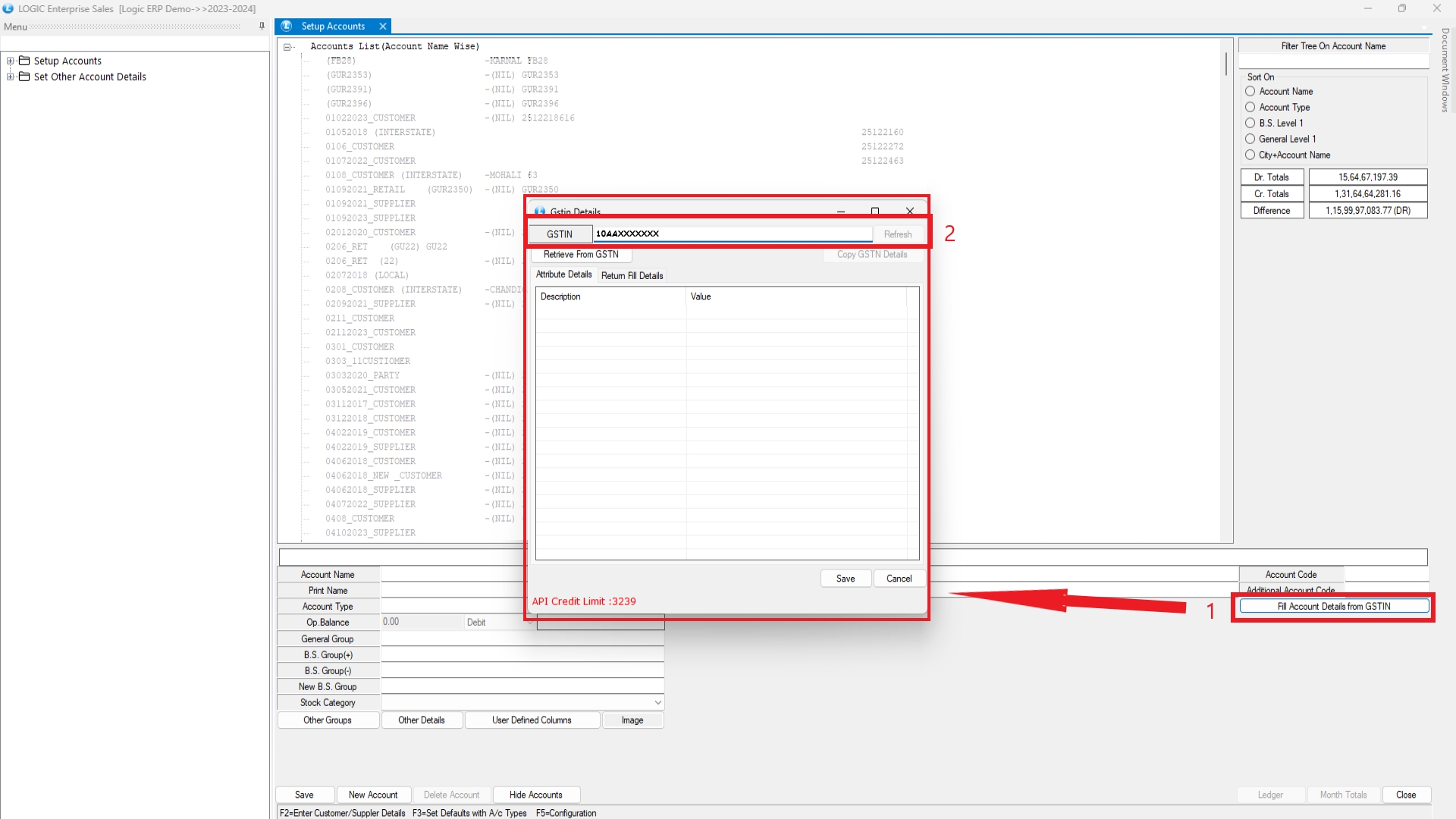This screenshot has height=819, width=1456.
Task: Close the Setup Accounts tab
Action: 383,27
